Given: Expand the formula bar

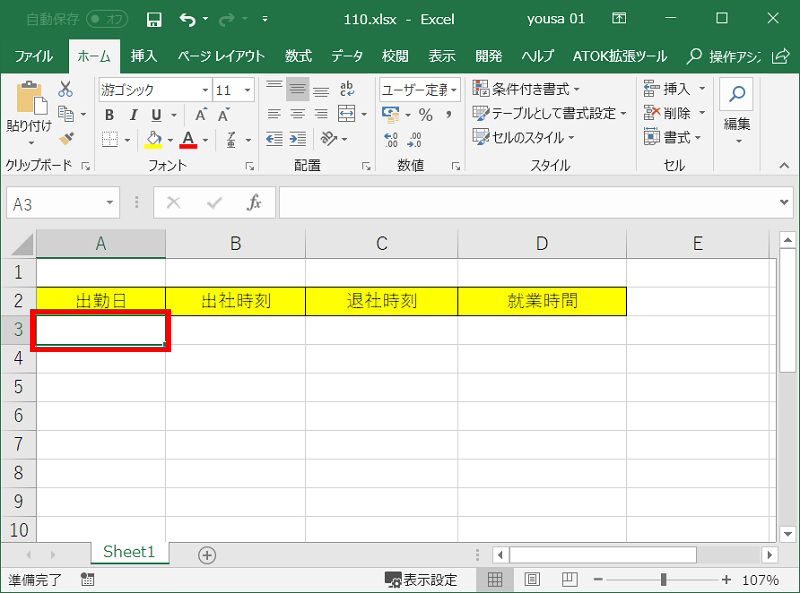Looking at the screenshot, I should pyautogui.click(x=784, y=202).
